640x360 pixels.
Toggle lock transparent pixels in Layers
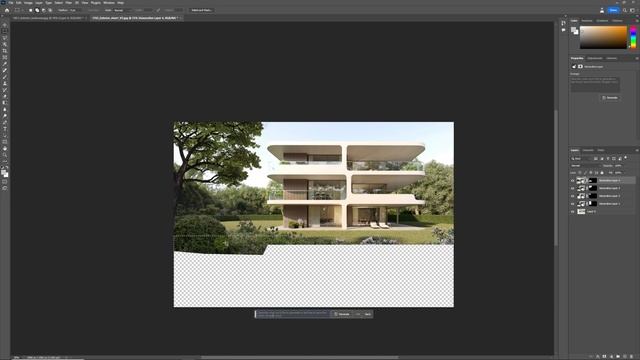click(580, 173)
